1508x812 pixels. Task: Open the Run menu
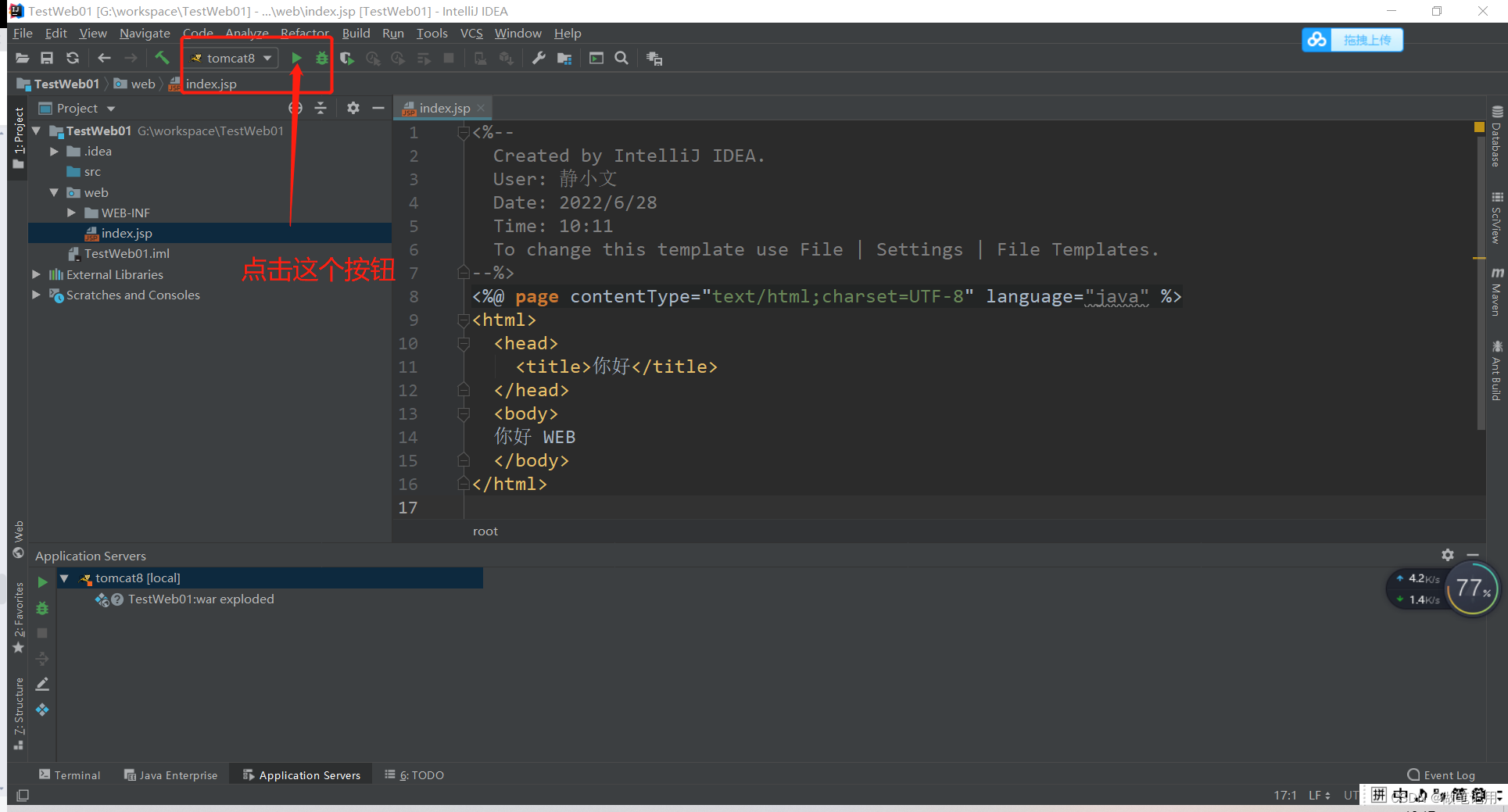(x=393, y=33)
